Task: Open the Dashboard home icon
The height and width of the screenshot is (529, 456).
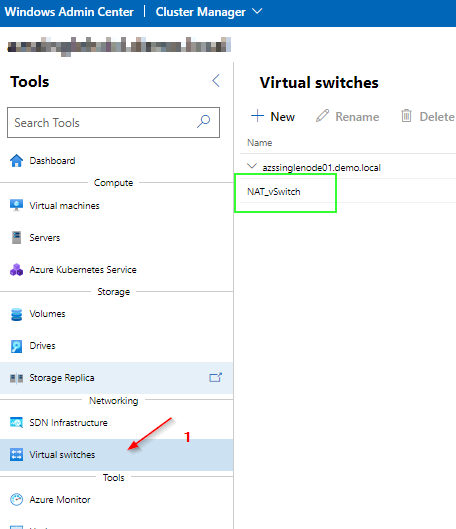Action: (16, 161)
